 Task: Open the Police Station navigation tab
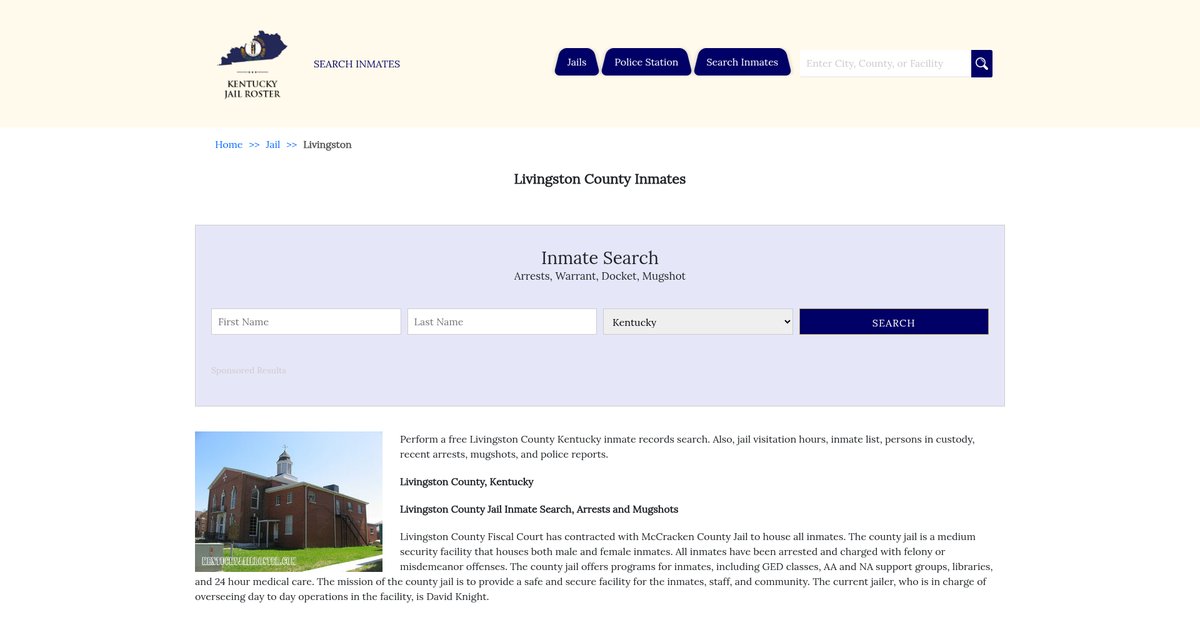click(x=646, y=62)
